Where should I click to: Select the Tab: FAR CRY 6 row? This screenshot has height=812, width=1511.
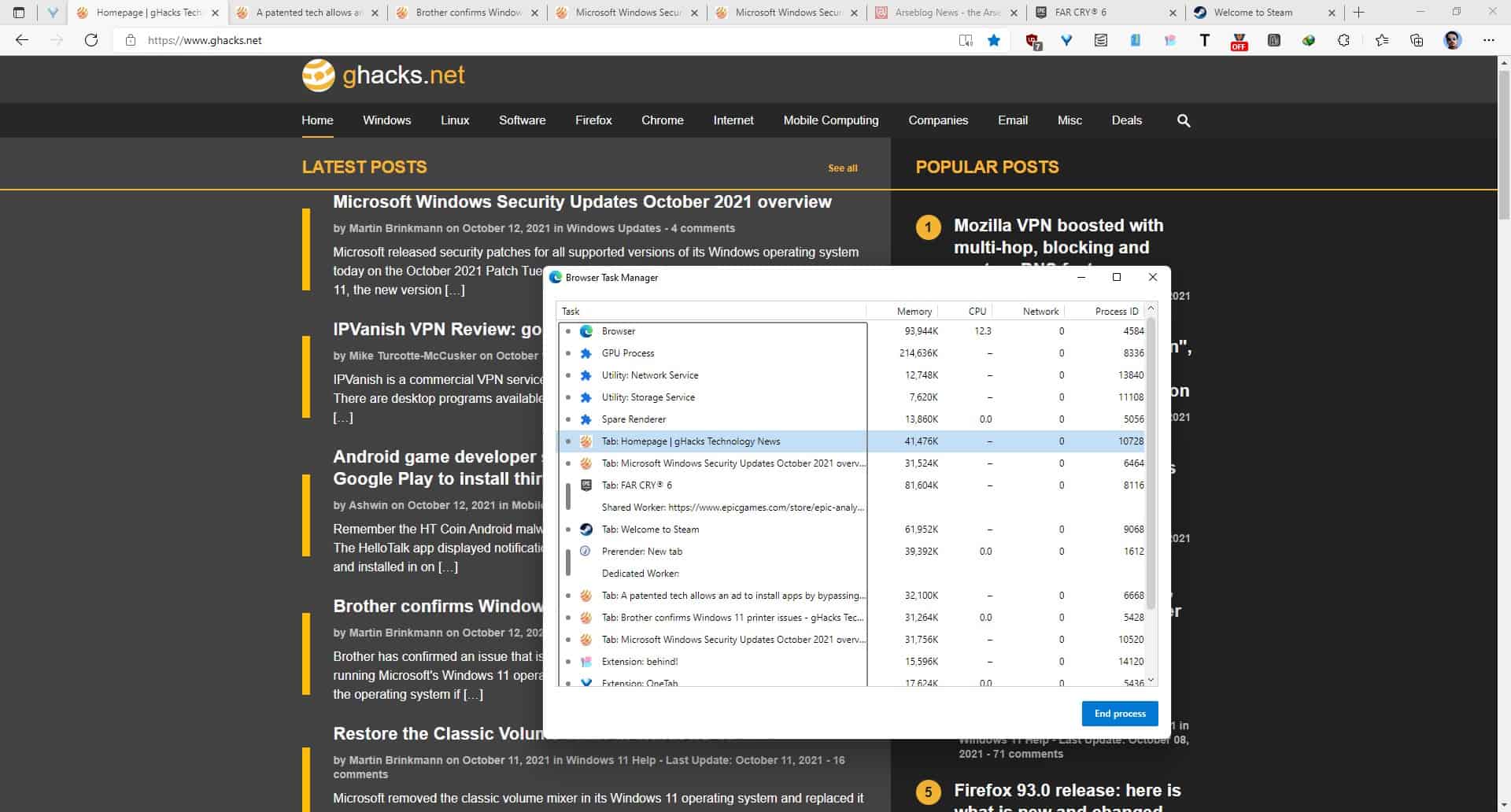851,485
